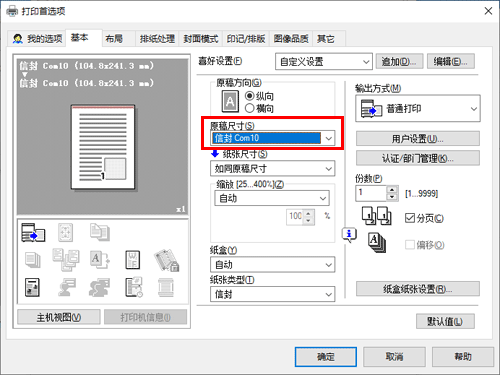Image resolution: width=500 pixels, height=375 pixels.
Task: Click the date/time stamp page icon
Action: click(134, 287)
